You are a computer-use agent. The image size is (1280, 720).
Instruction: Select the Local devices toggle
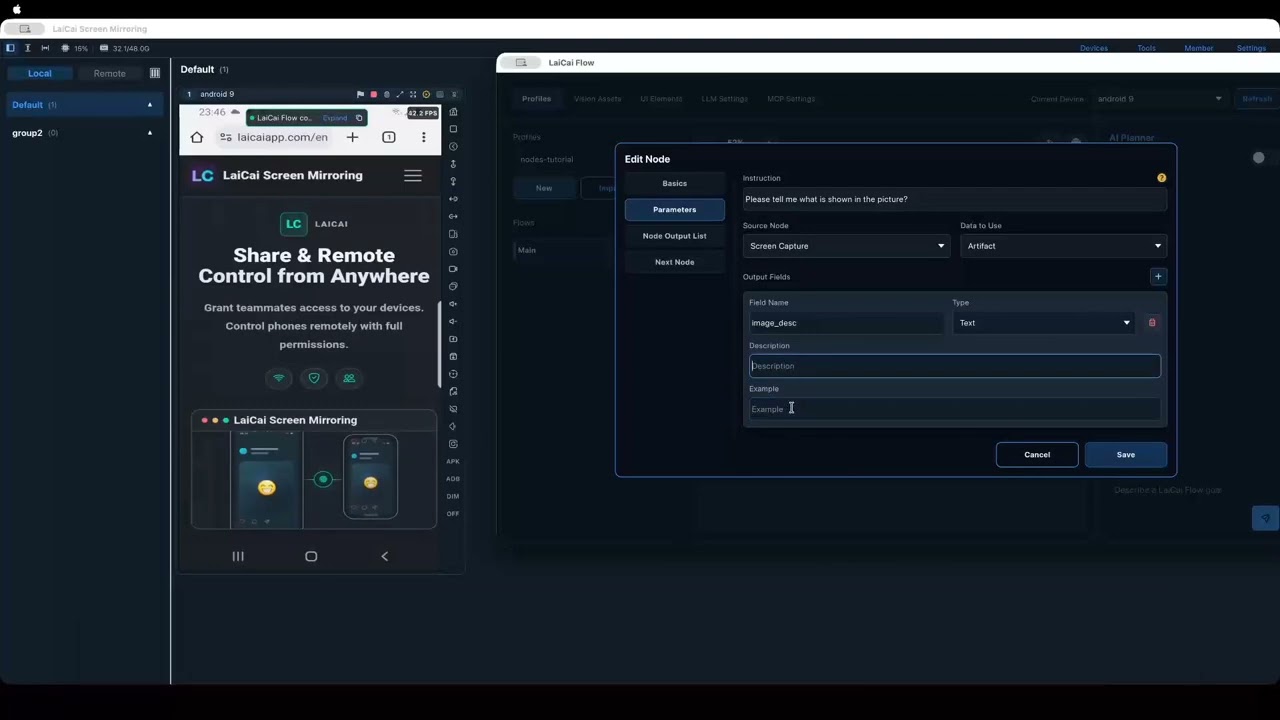coord(40,73)
